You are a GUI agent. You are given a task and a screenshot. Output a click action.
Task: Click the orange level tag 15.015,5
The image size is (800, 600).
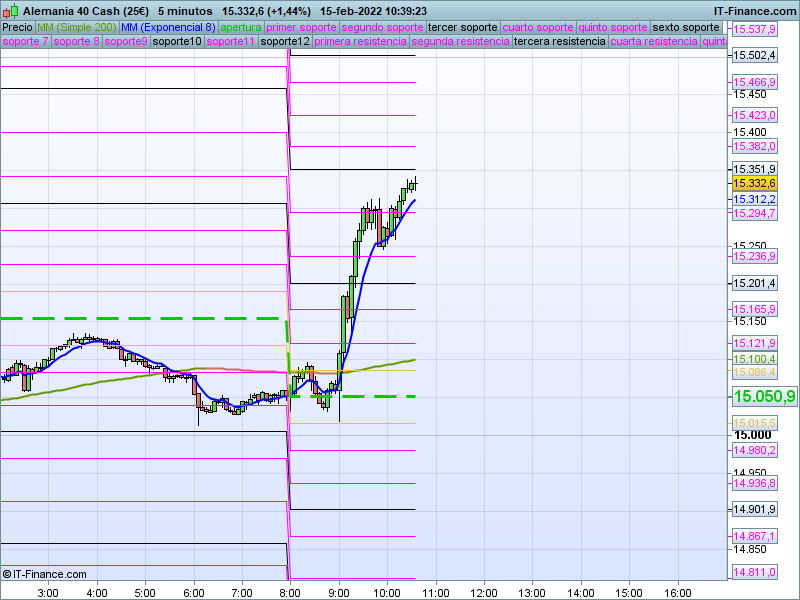click(754, 423)
